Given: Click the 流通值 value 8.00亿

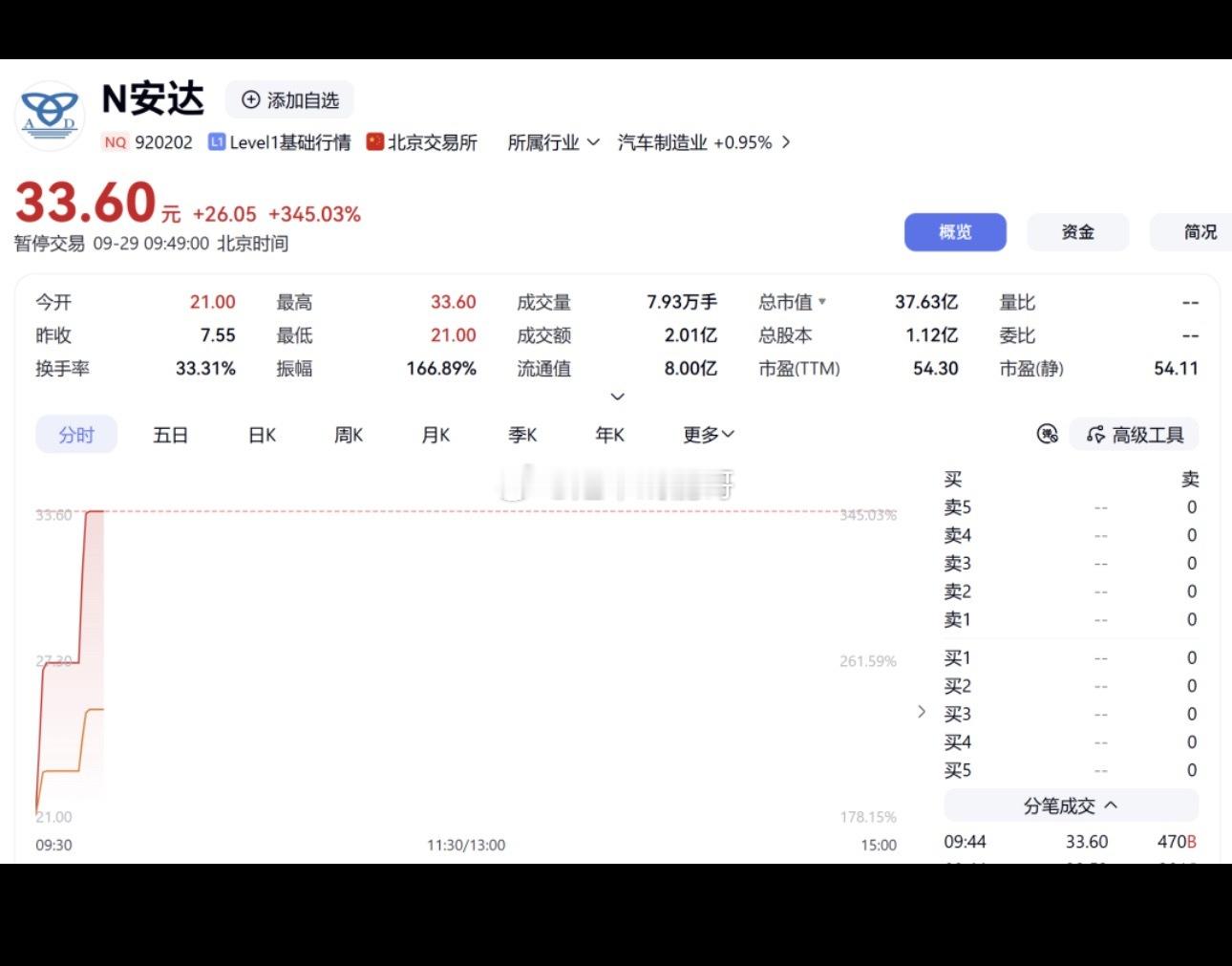Looking at the screenshot, I should tap(690, 368).
